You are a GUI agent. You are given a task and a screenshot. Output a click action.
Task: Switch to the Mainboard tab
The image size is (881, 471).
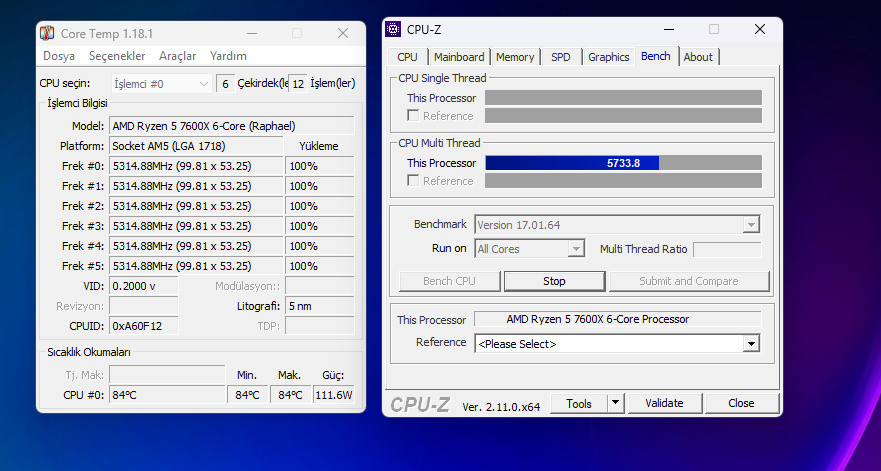point(459,57)
